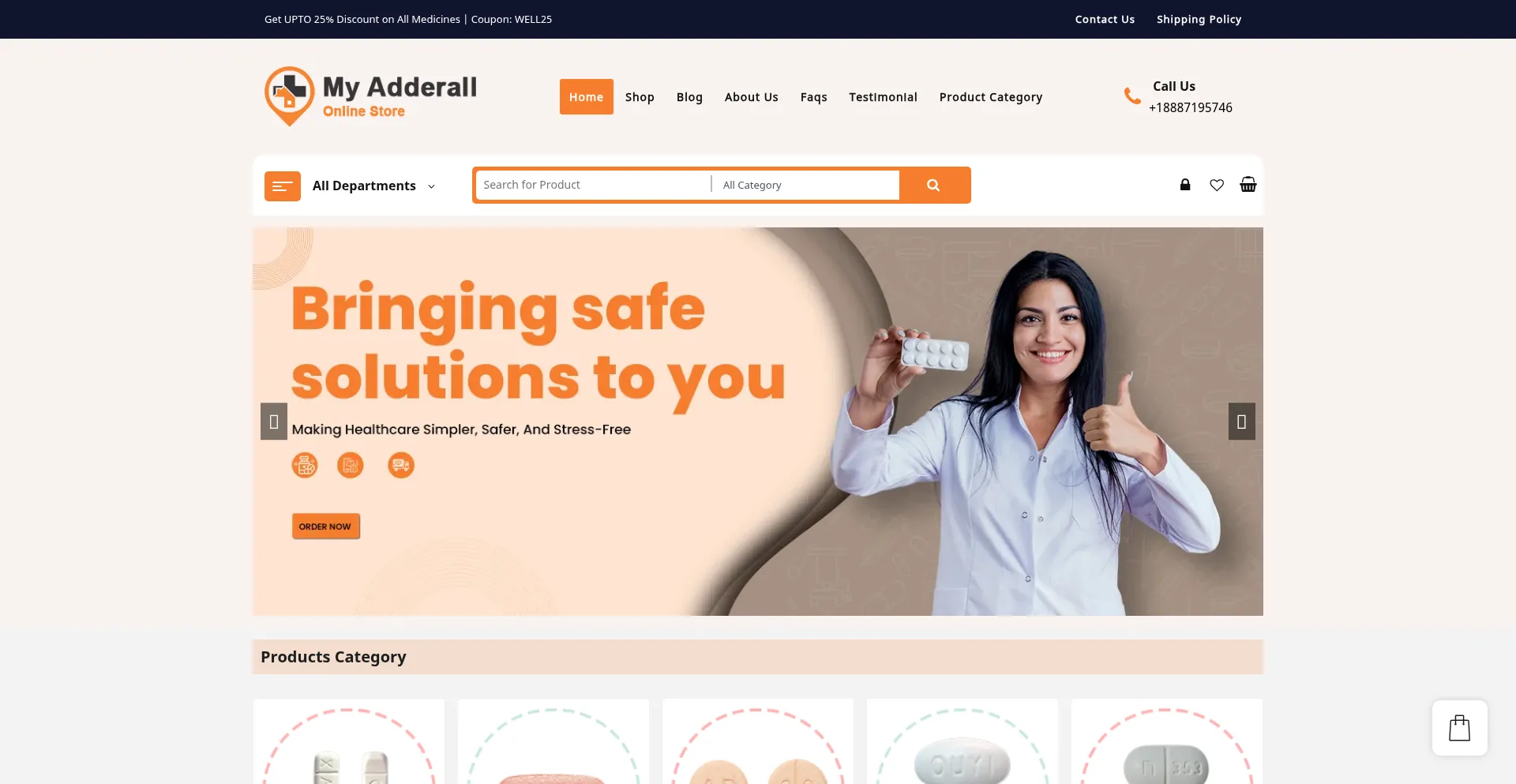Select the Shop menu item

[640, 97]
